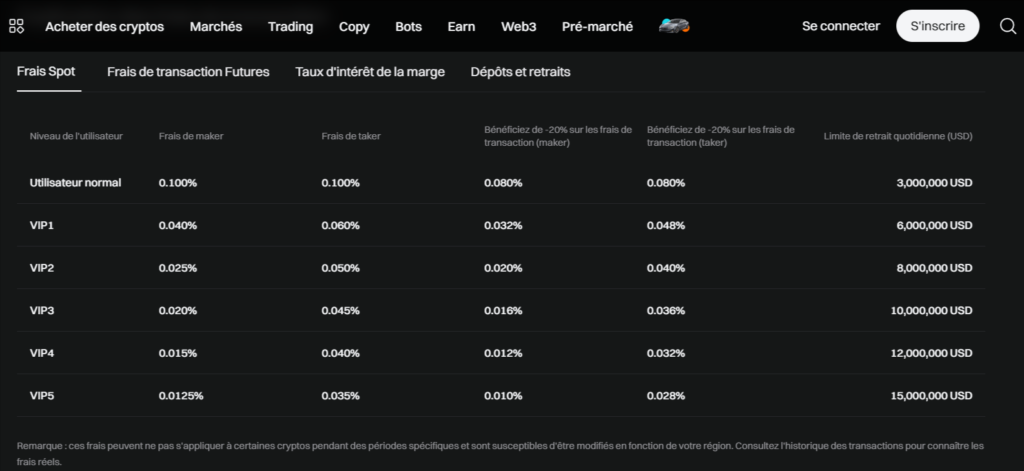Open the Trading menu
Viewport: 1024px width, 471px height.
click(290, 26)
